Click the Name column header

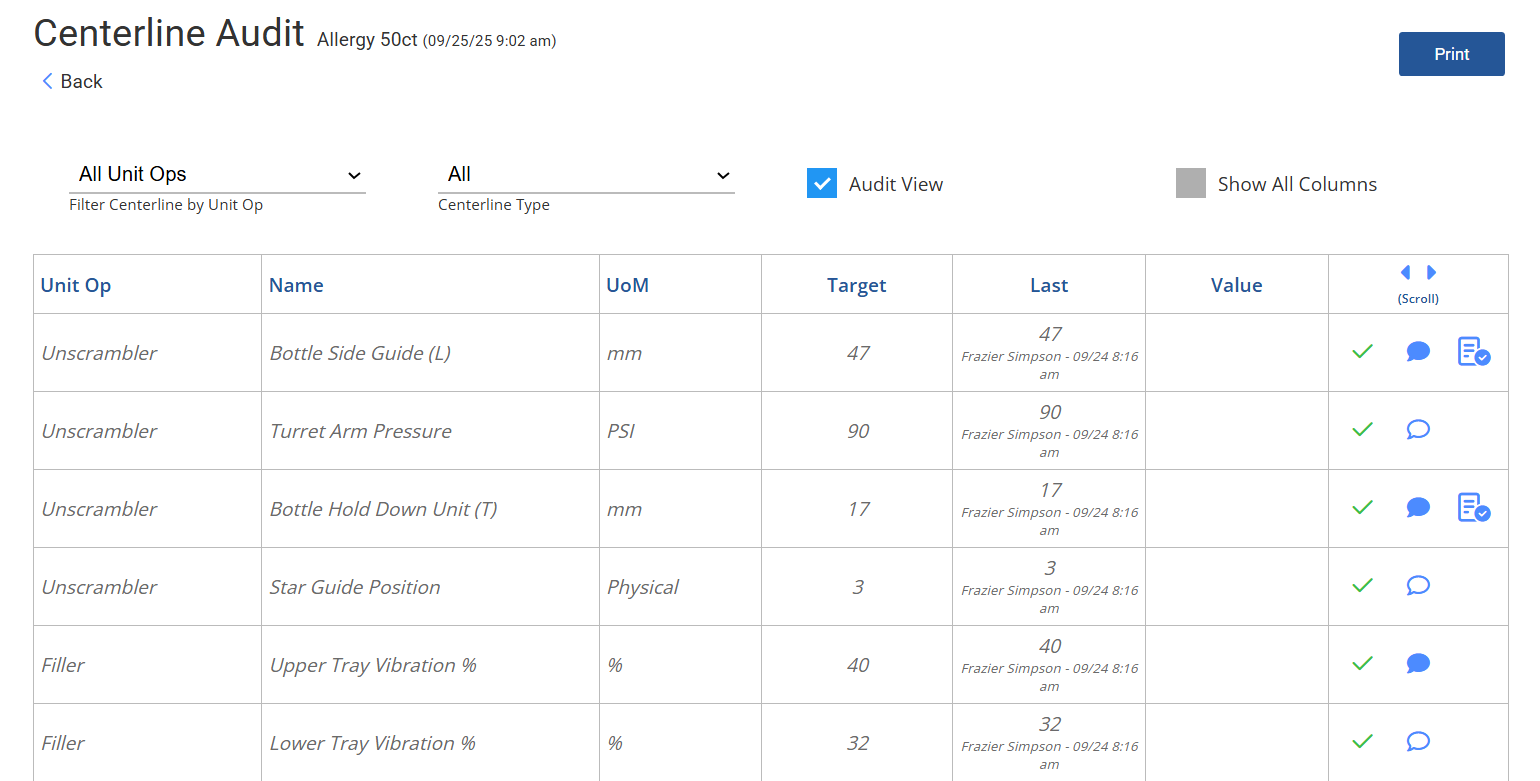tap(296, 285)
